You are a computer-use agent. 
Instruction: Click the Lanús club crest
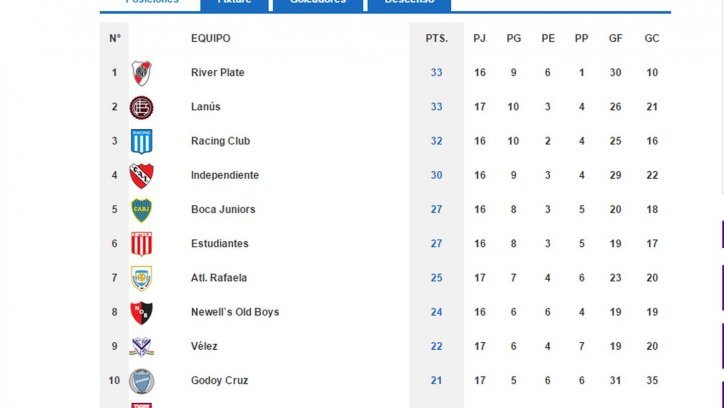pyautogui.click(x=141, y=107)
